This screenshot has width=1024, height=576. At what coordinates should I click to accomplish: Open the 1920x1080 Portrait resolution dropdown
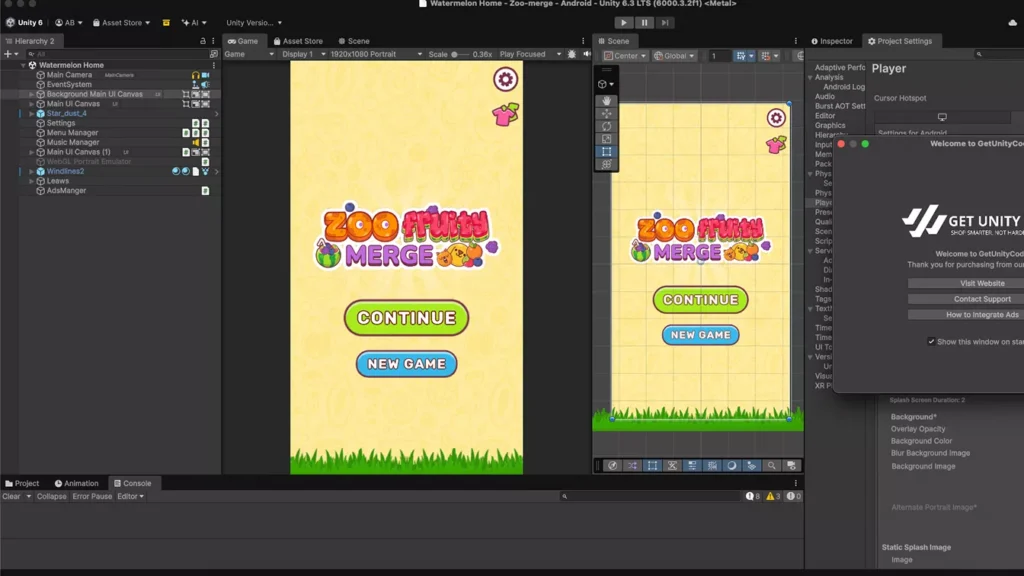click(x=362, y=54)
